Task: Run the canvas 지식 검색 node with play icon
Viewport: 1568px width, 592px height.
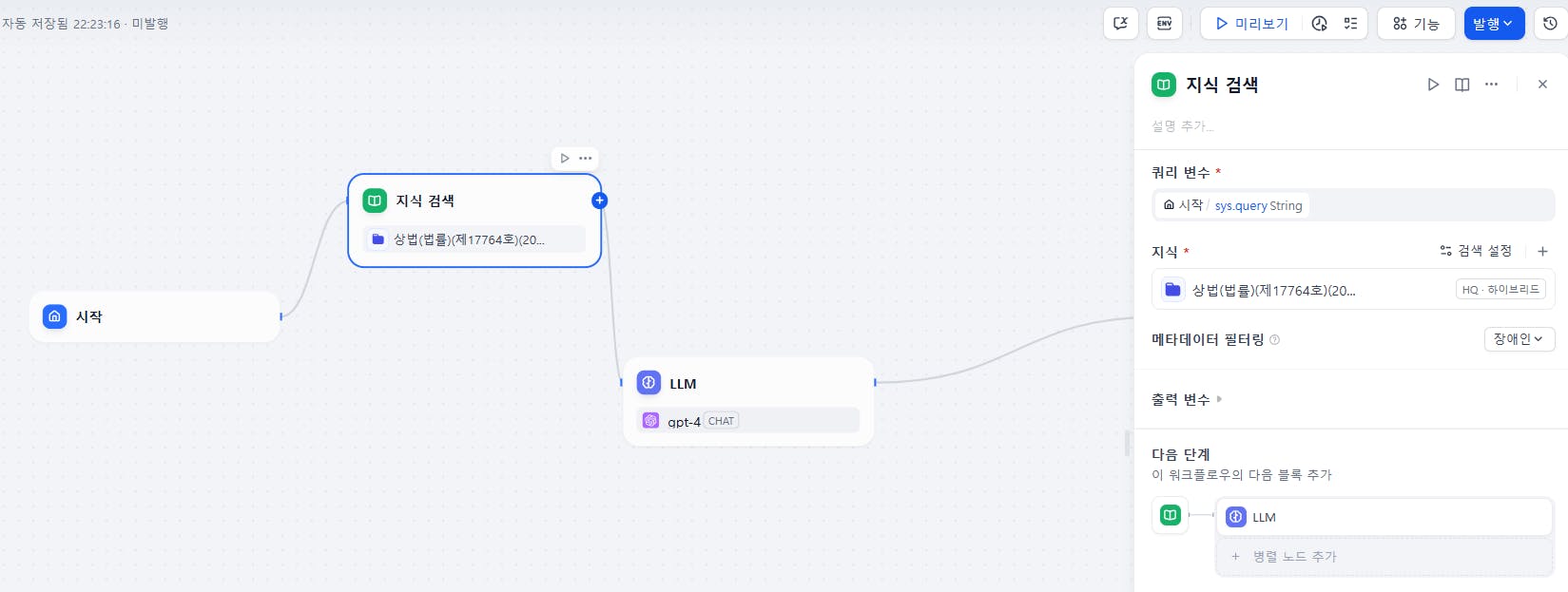Action: [565, 159]
